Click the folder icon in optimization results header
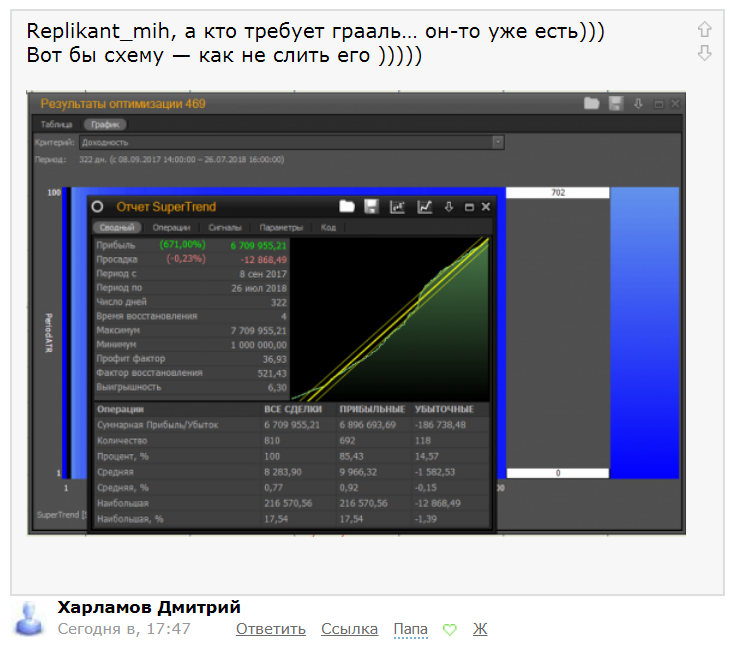This screenshot has width=731, height=660. click(592, 103)
